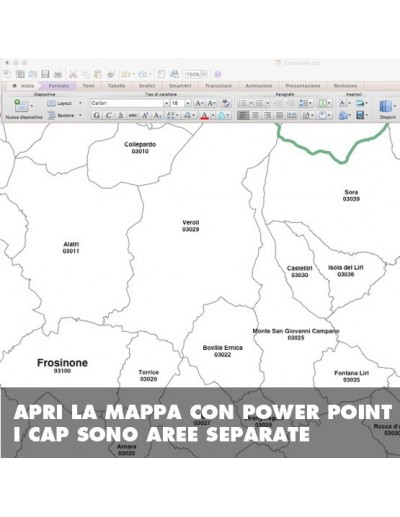Screen dimensions: 400x517
Task: Open the Calibri font name dropdown arrow
Action: coord(166,103)
